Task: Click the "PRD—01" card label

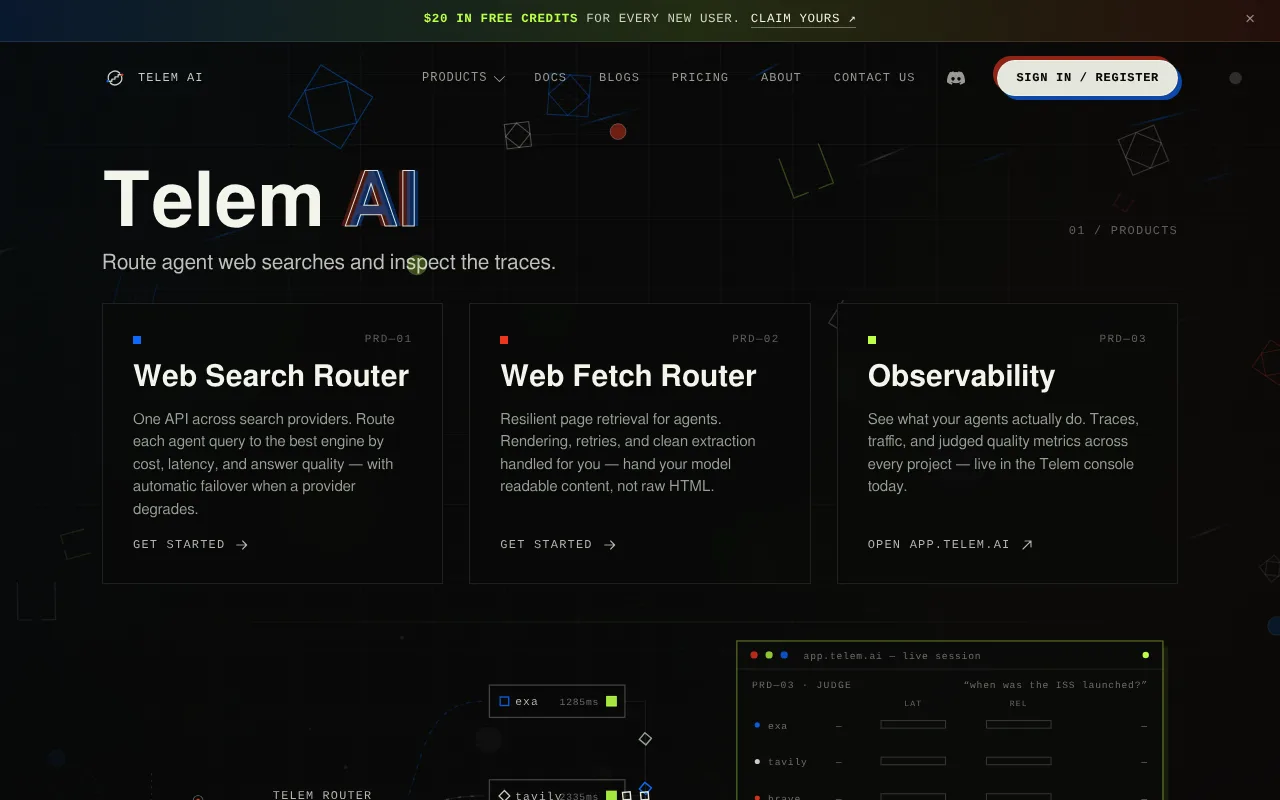Action: (x=388, y=339)
